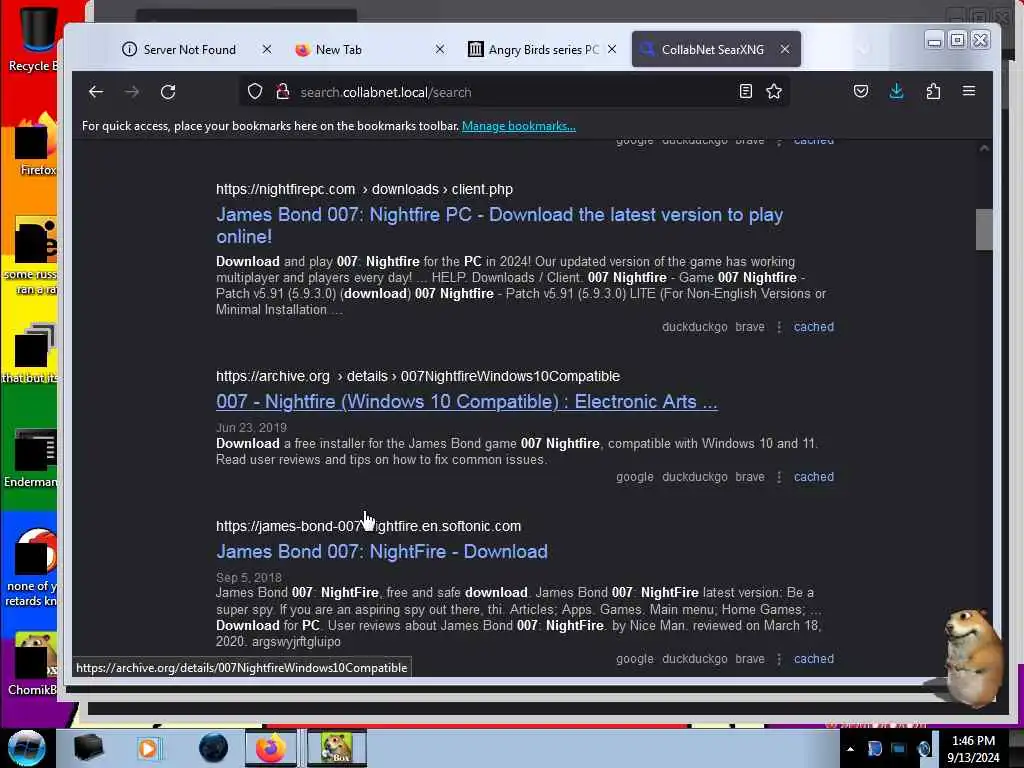Expand more options dots for archive.org result
Viewport: 1024px width, 768px height.
coord(779,477)
